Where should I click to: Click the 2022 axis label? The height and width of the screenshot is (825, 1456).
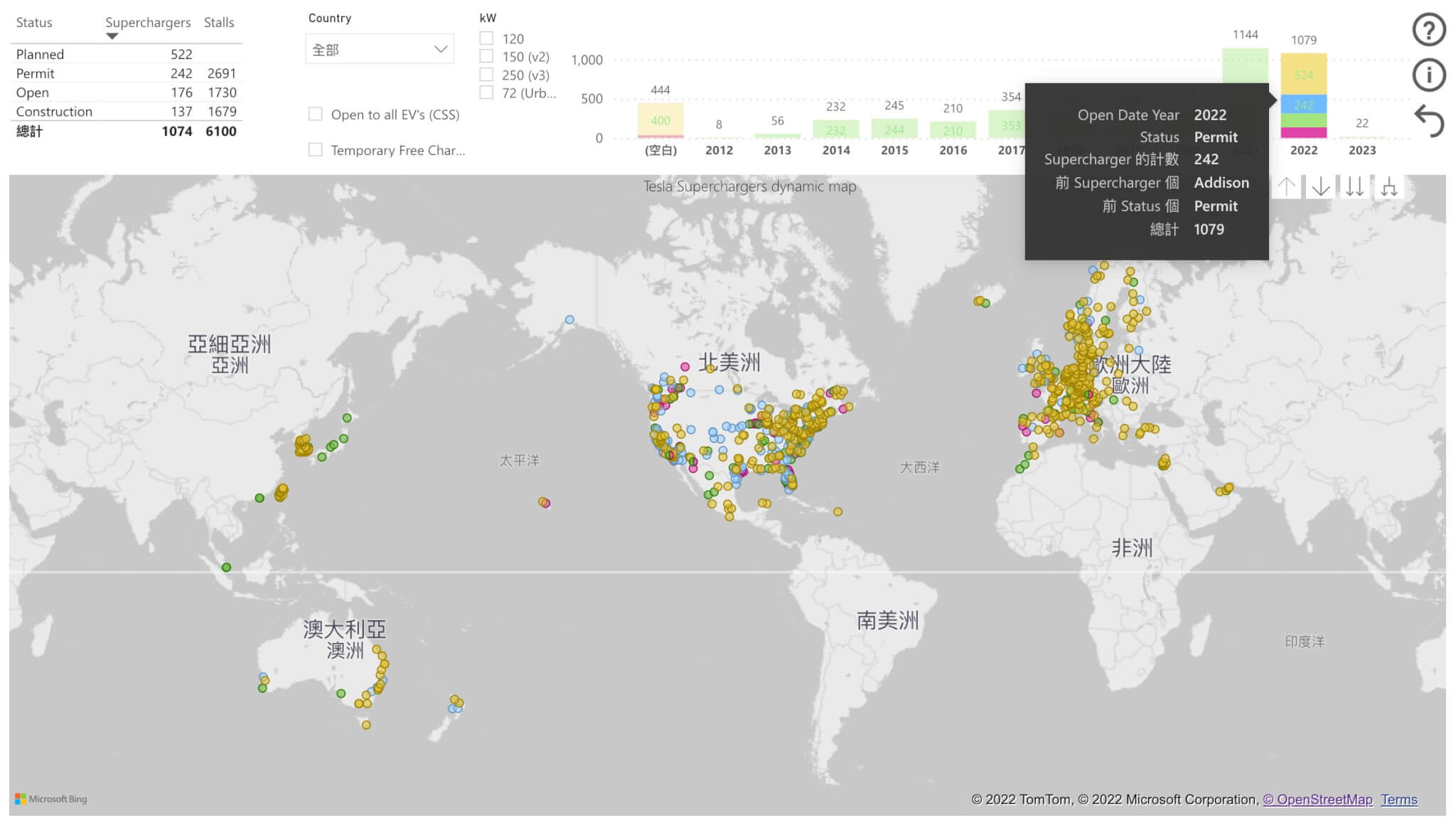click(1304, 150)
